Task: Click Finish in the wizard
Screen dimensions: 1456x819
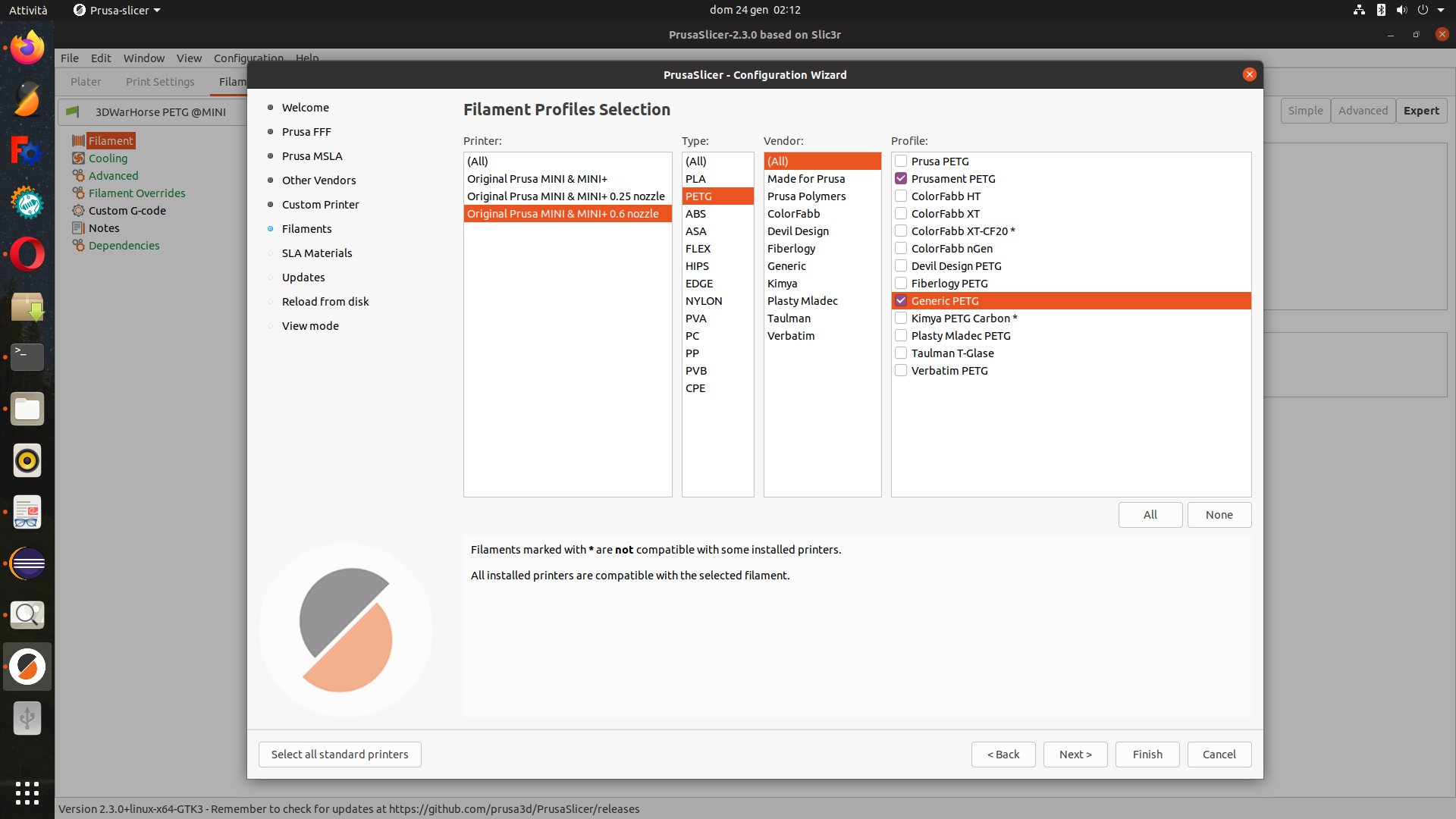Action: pyautogui.click(x=1147, y=755)
